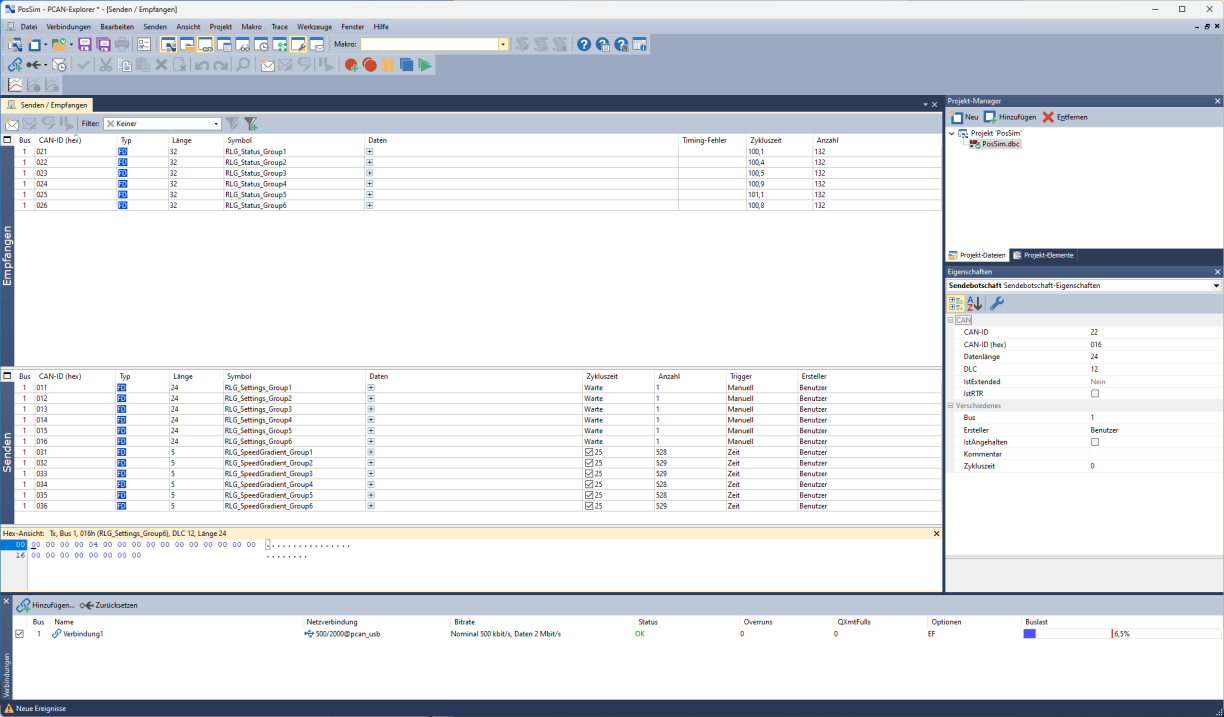Close the Projekt-Manager panel
Viewport: 1224px width, 717px height.
click(x=1217, y=101)
